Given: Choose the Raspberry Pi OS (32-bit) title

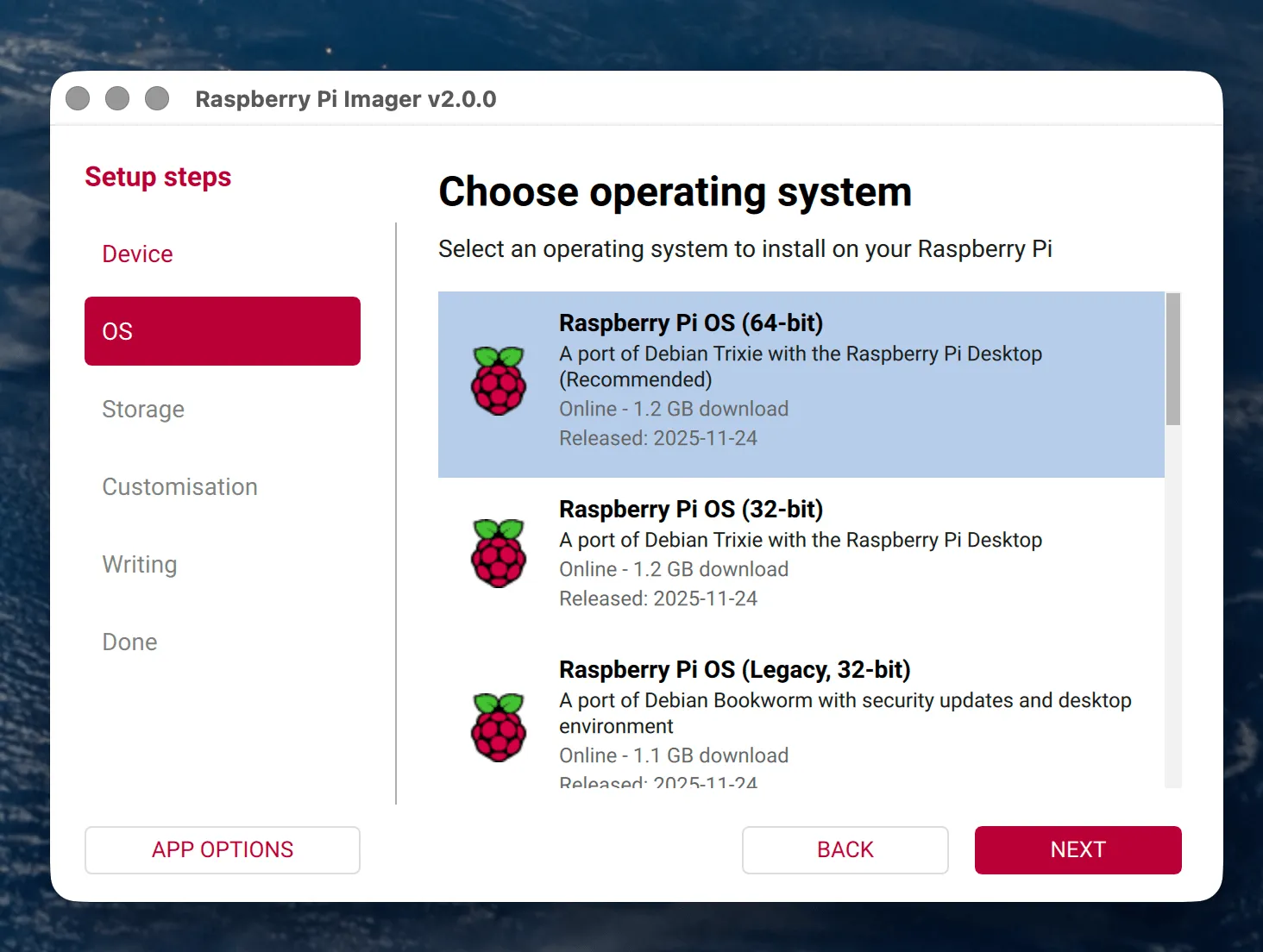Looking at the screenshot, I should point(691,509).
